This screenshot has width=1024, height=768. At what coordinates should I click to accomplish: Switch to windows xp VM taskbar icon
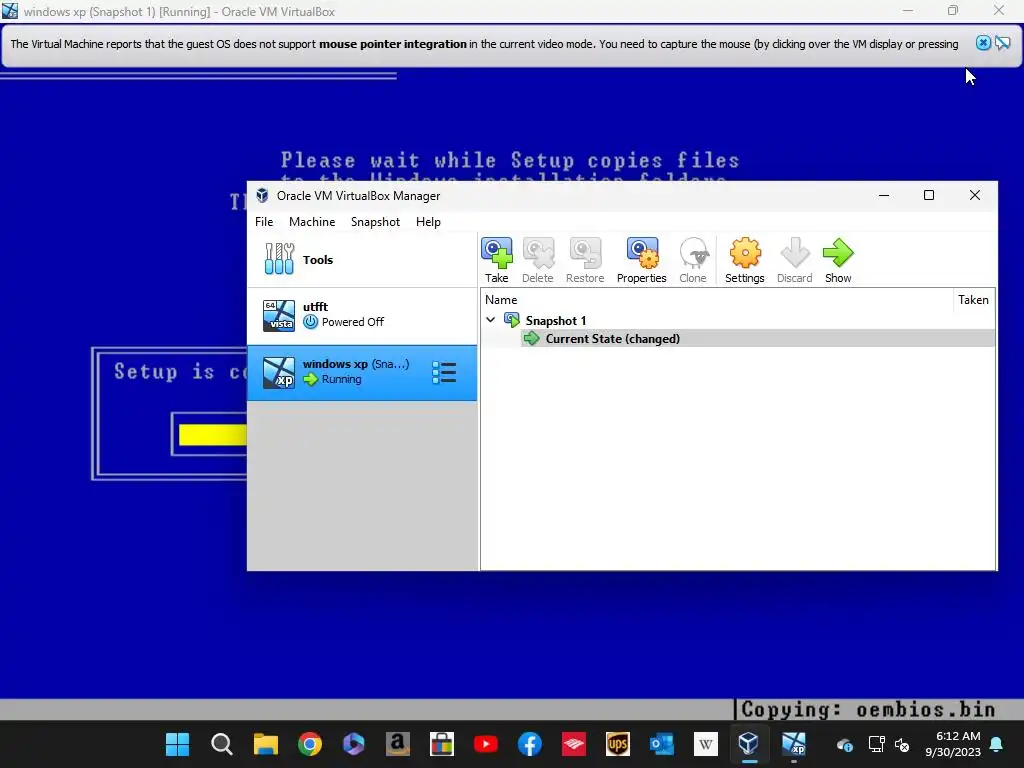click(x=793, y=744)
